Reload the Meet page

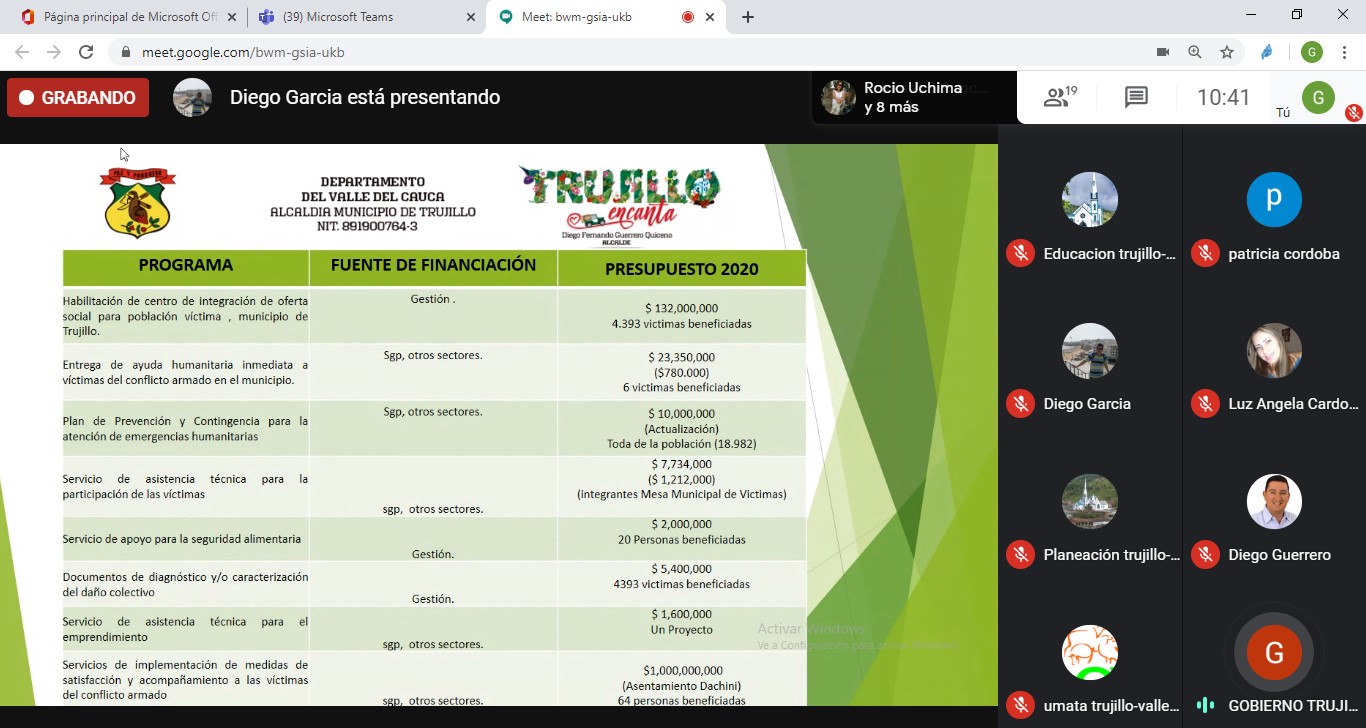click(x=86, y=52)
